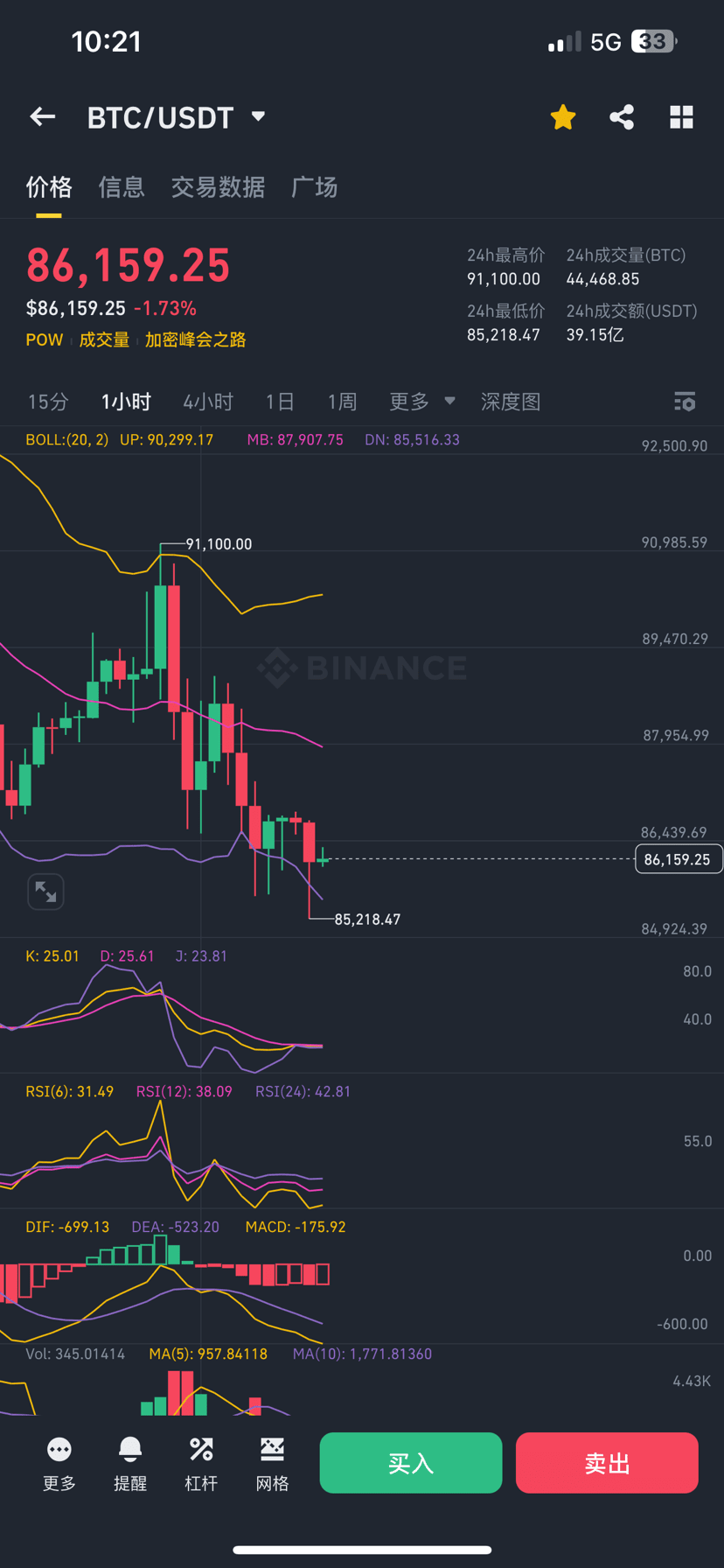Tap the POW tag

tap(45, 339)
